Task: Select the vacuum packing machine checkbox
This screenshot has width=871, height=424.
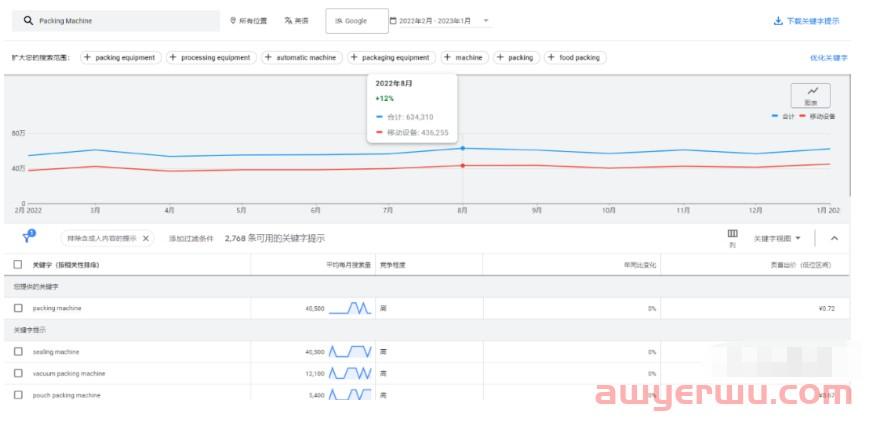Action: tap(18, 374)
